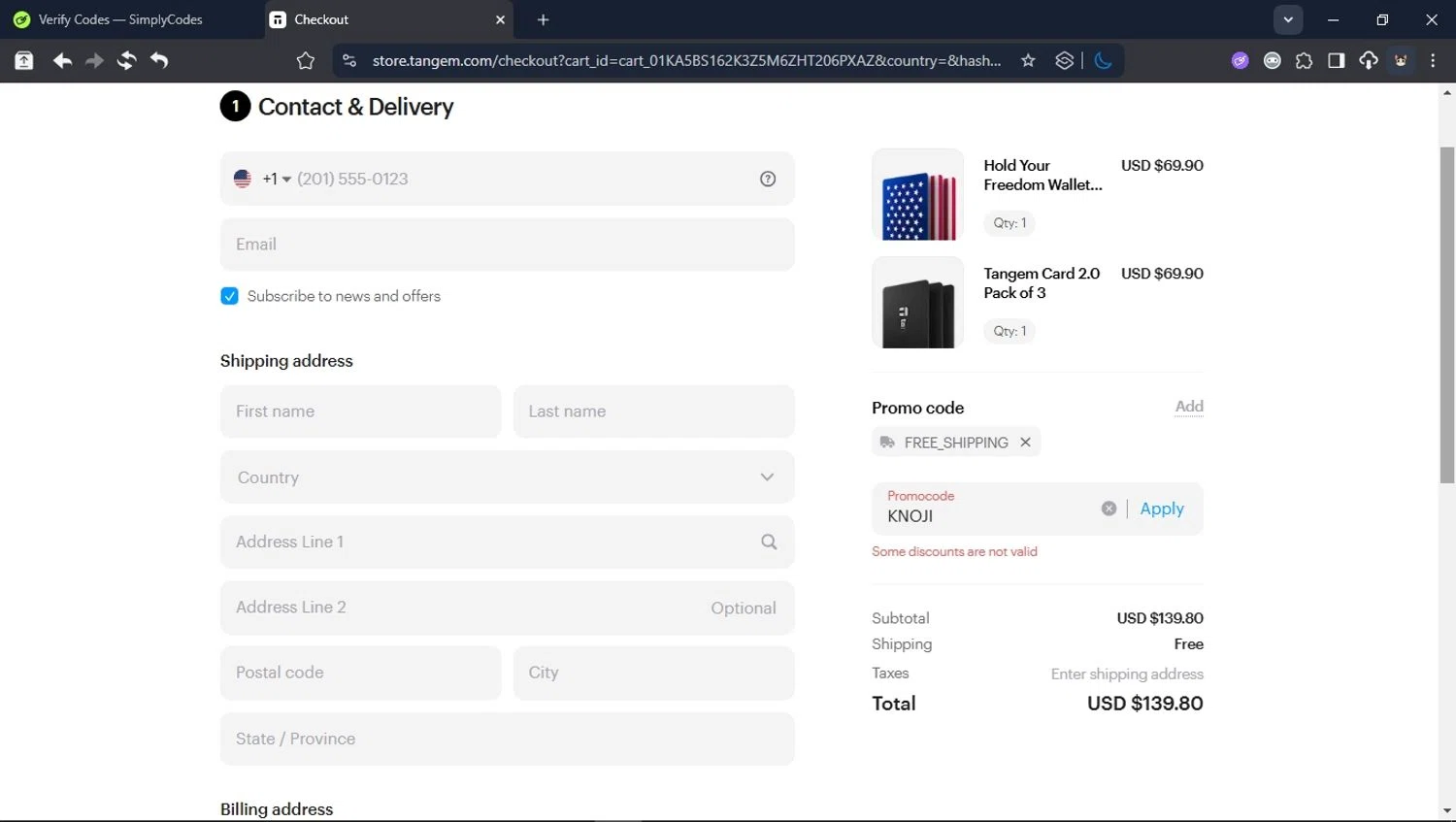Open the +1 country code dropdown
This screenshot has height=822, width=1456.
(276, 179)
